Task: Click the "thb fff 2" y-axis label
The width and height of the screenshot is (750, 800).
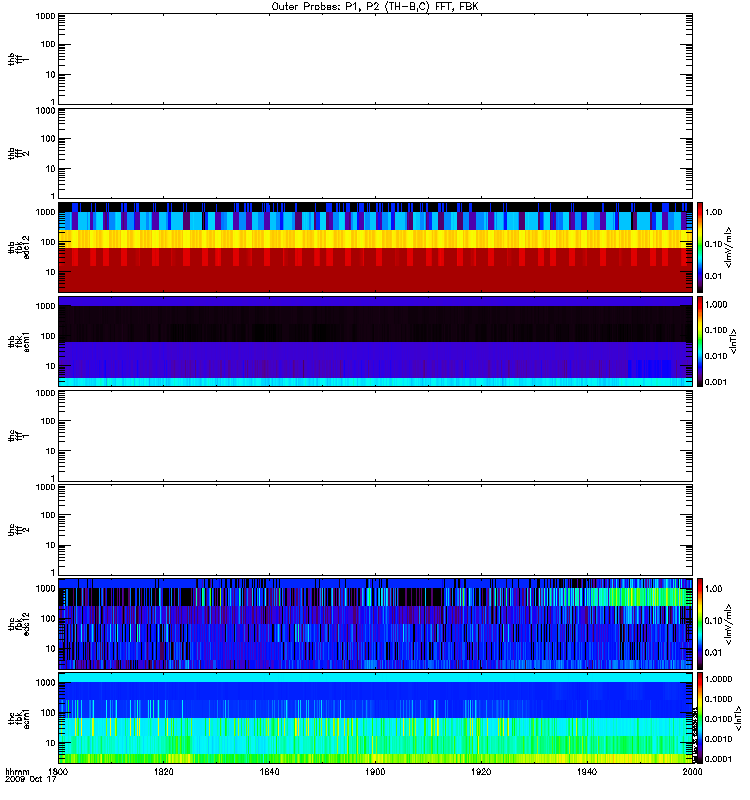Action: [x=18, y=153]
